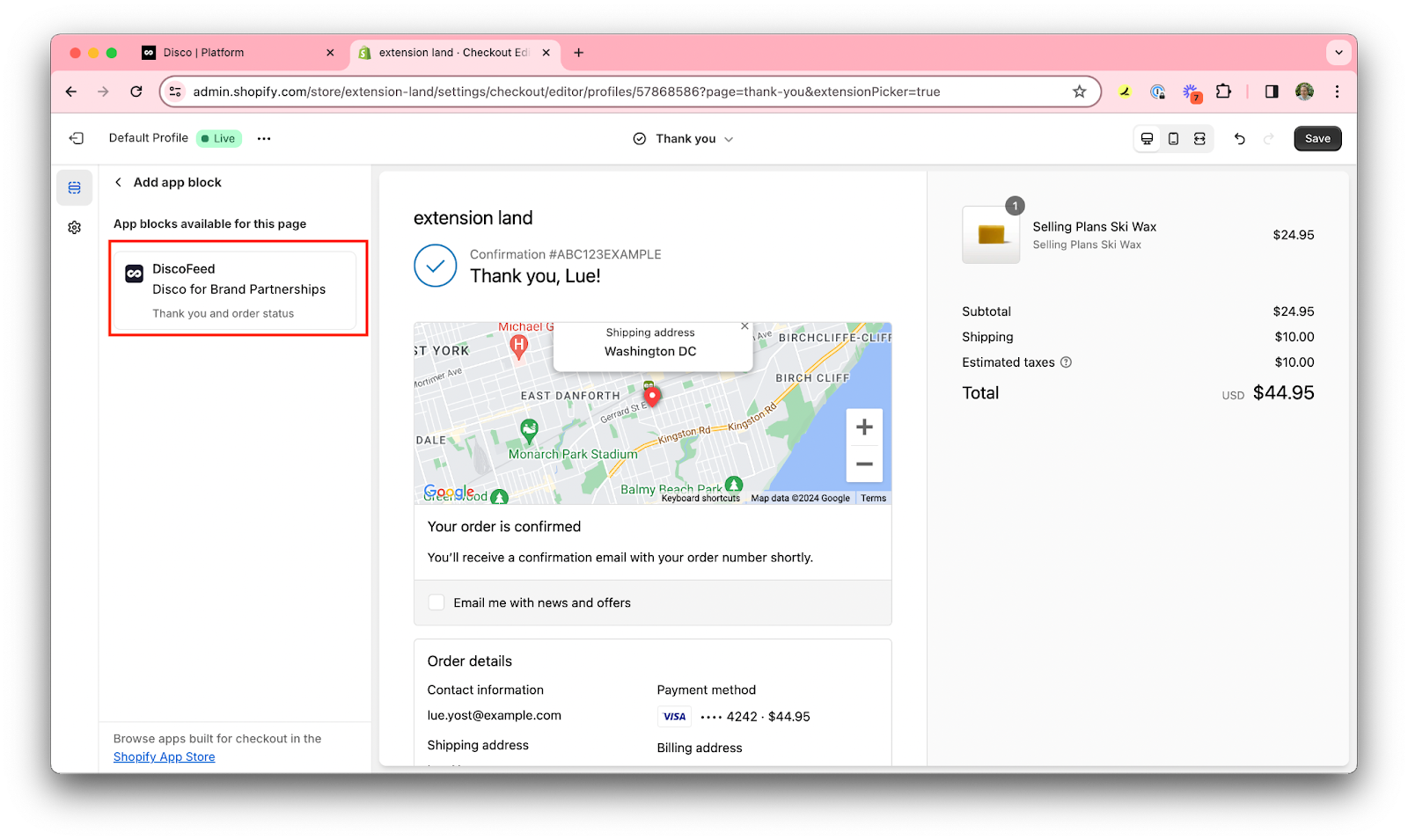Close the extension land tab
1408x840 pixels.
click(546, 53)
